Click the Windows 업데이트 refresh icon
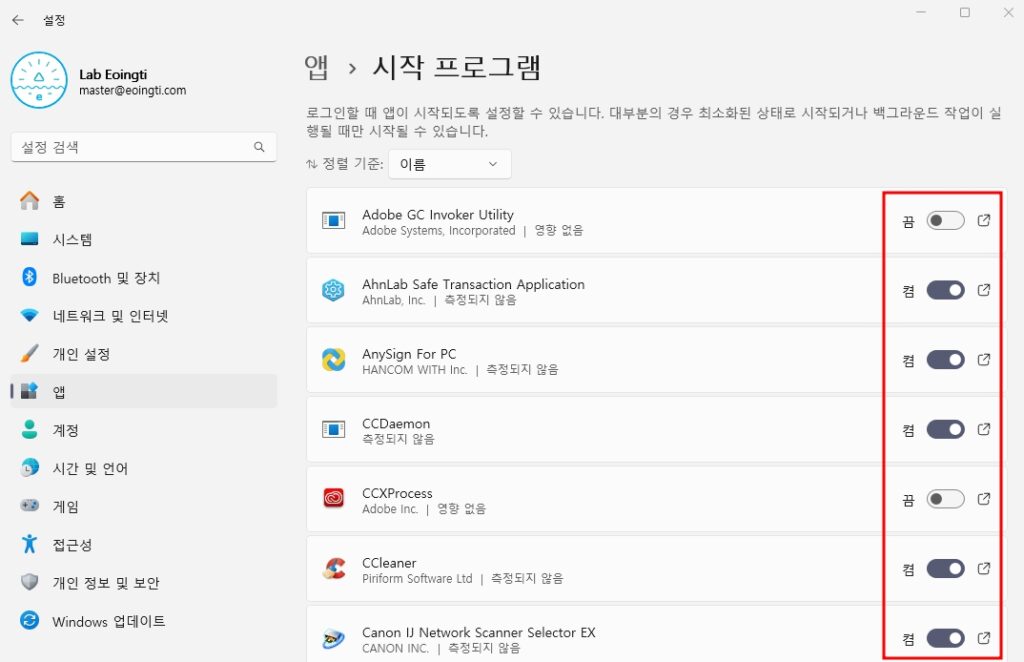 tap(29, 620)
